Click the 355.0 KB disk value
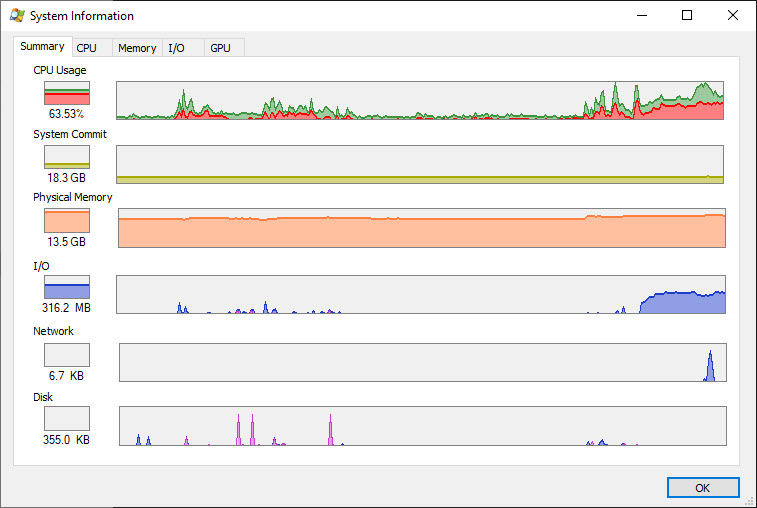Image resolution: width=757 pixels, height=508 pixels. click(66, 439)
